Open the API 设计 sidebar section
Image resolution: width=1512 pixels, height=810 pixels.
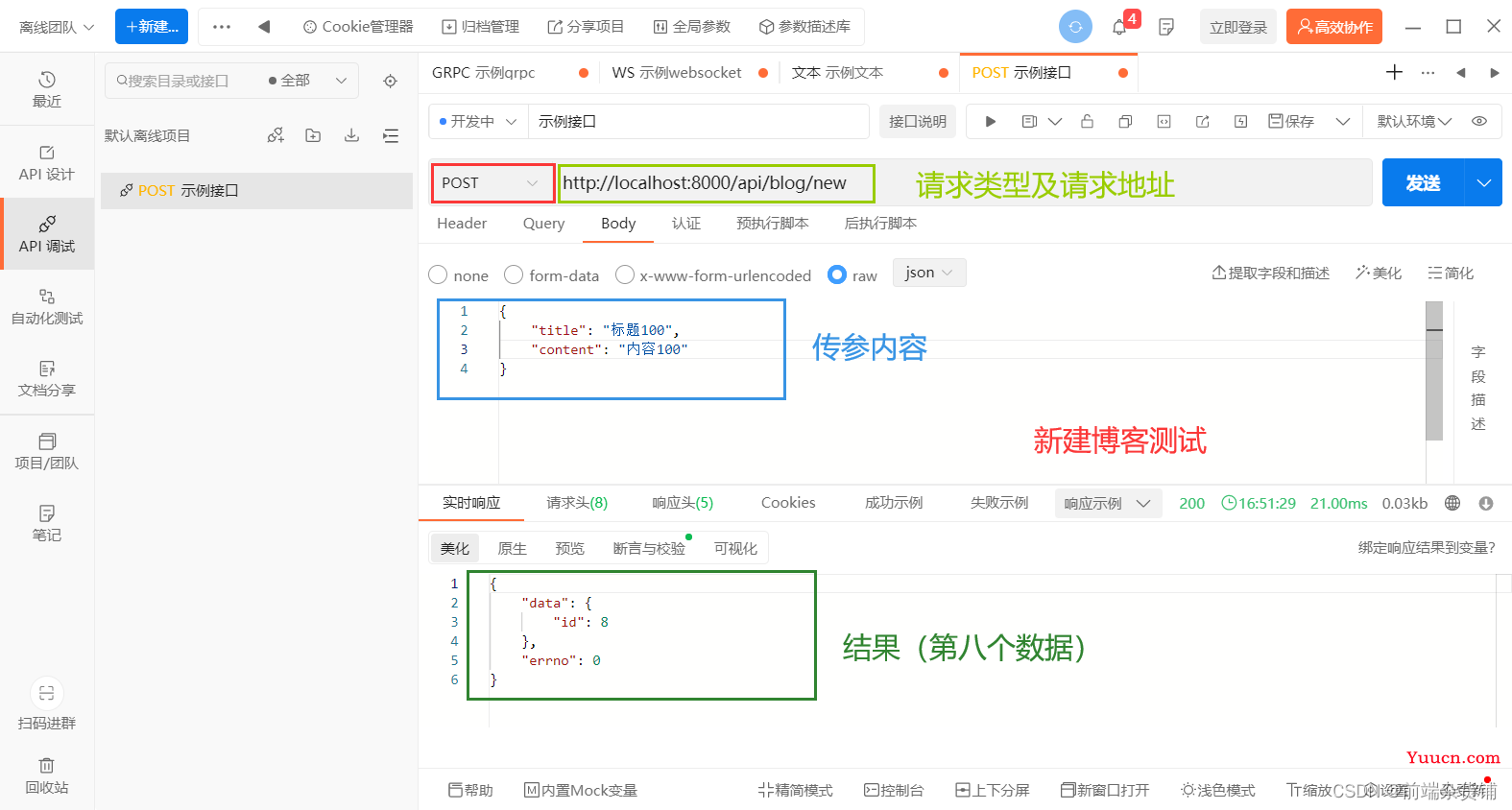click(47, 162)
